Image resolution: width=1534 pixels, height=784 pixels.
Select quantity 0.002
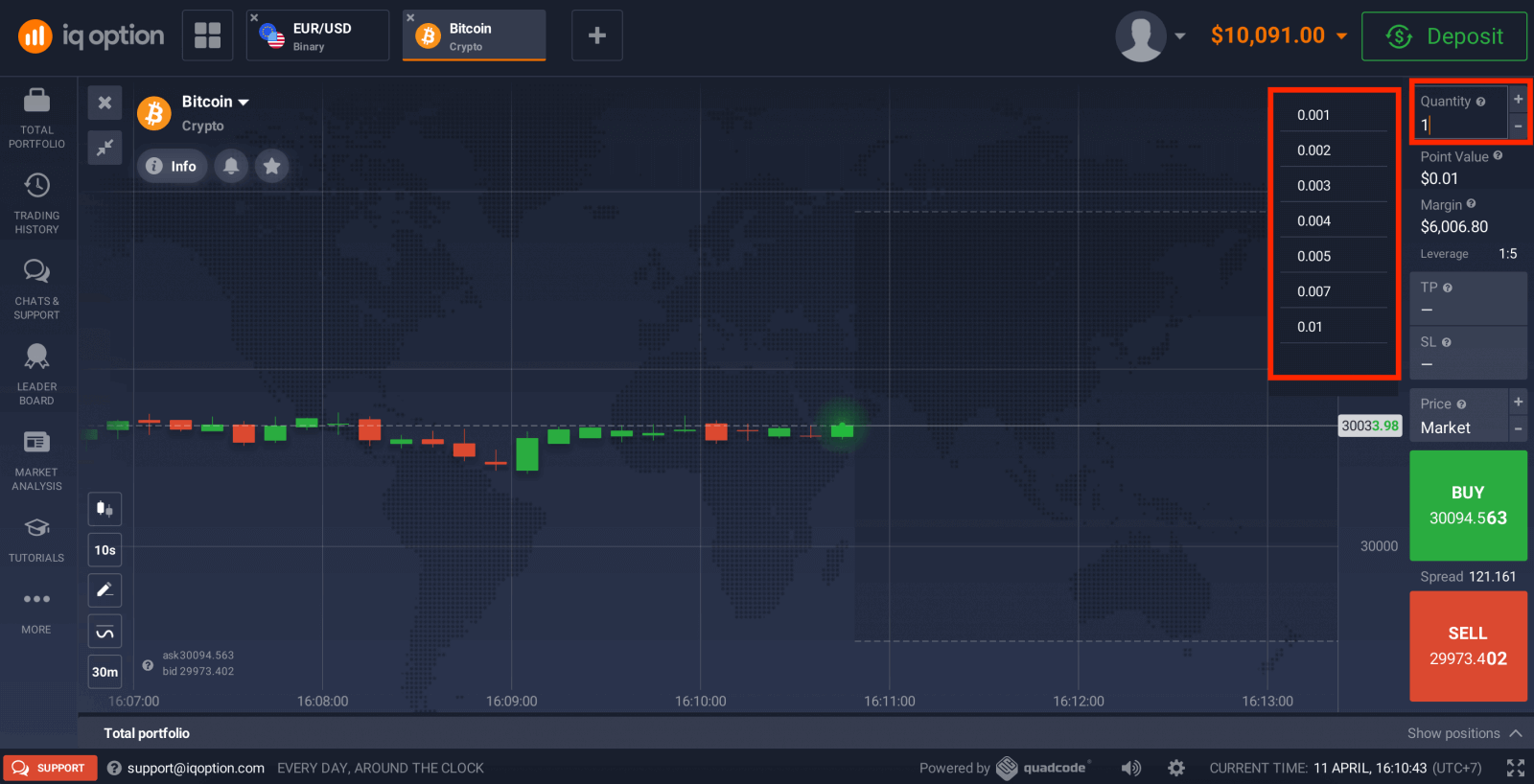1334,150
